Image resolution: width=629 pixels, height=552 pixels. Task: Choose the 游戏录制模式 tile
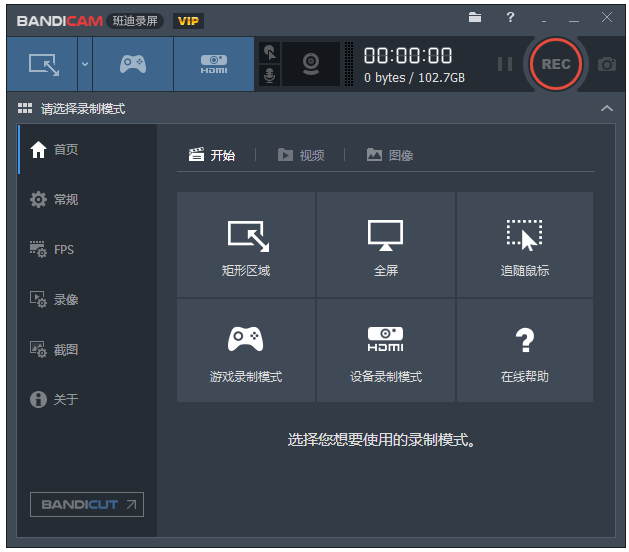point(246,350)
